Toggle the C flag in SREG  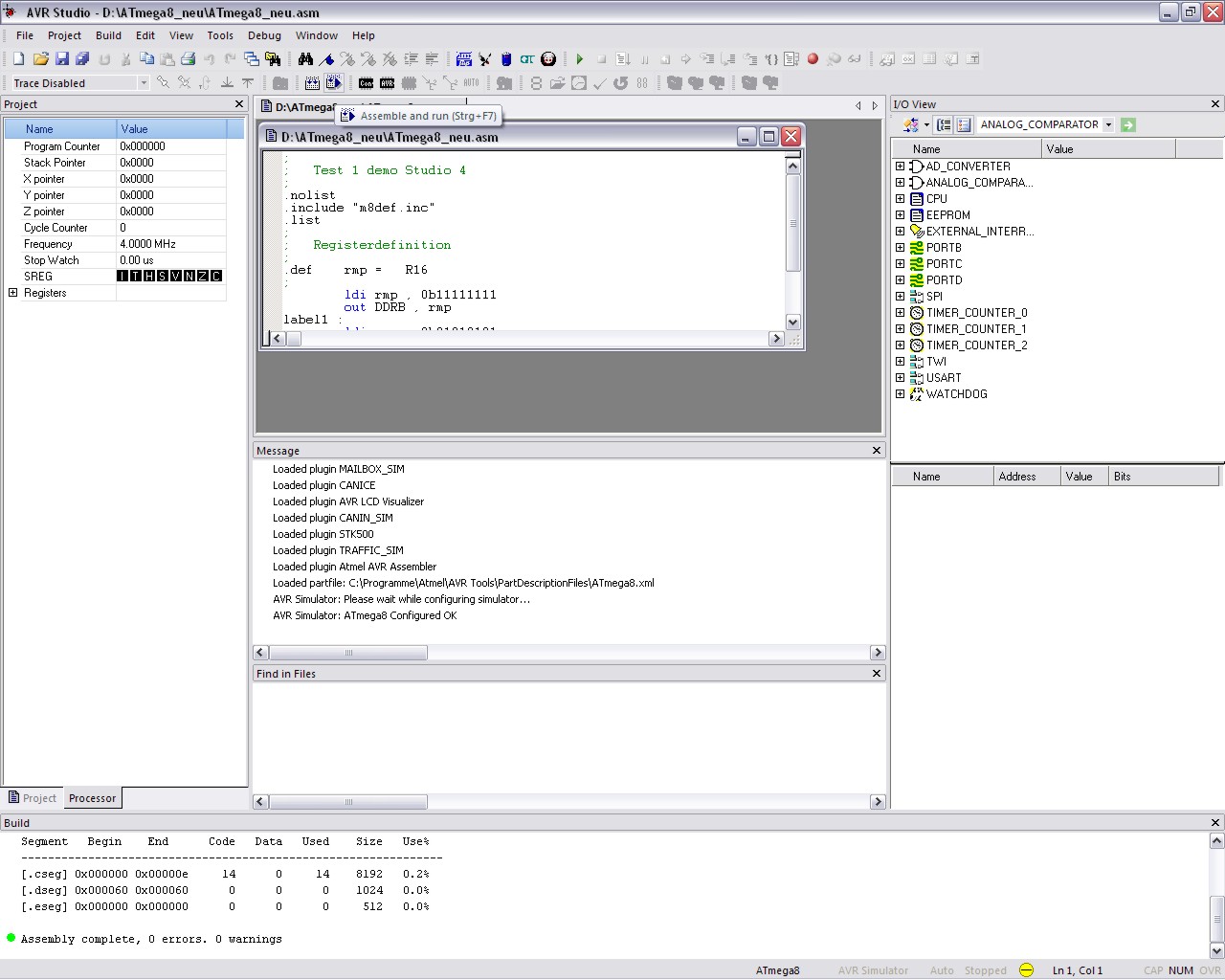click(216, 277)
